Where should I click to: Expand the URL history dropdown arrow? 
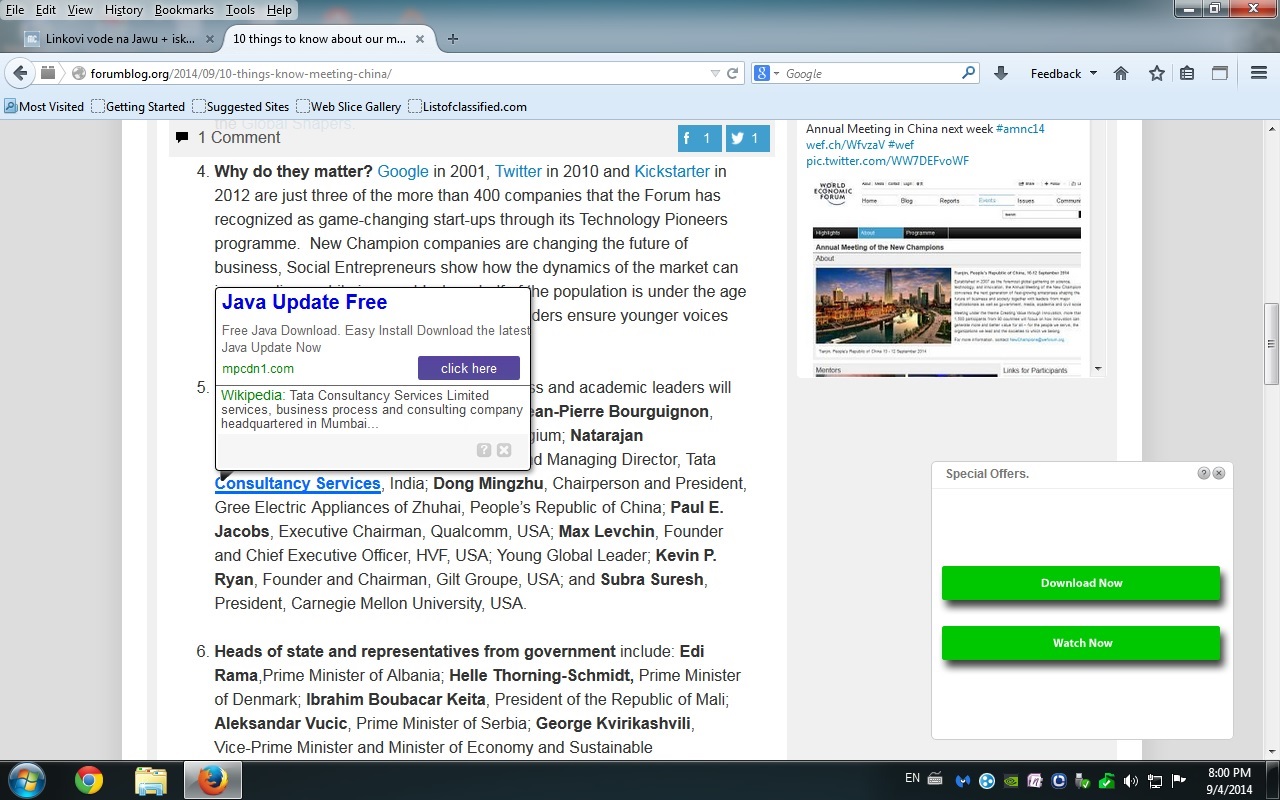(x=714, y=74)
